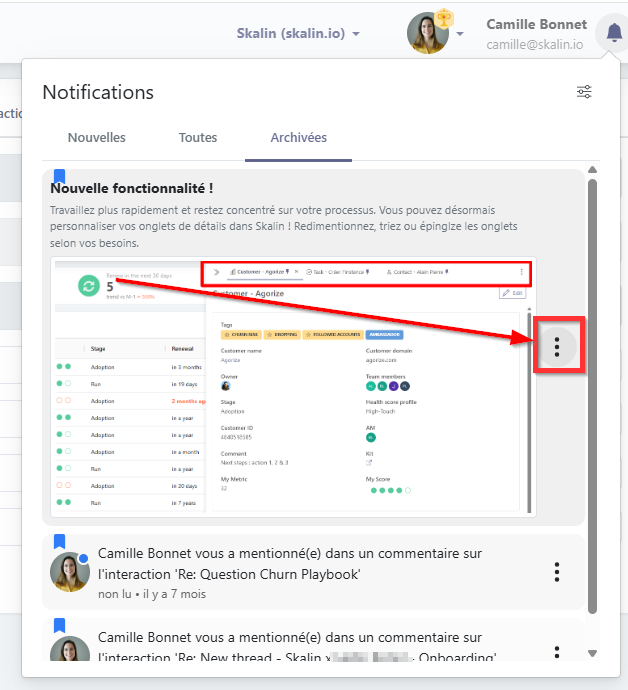Click the 'Notifications' panel title
The height and width of the screenshot is (690, 628).
pyautogui.click(x=98, y=92)
